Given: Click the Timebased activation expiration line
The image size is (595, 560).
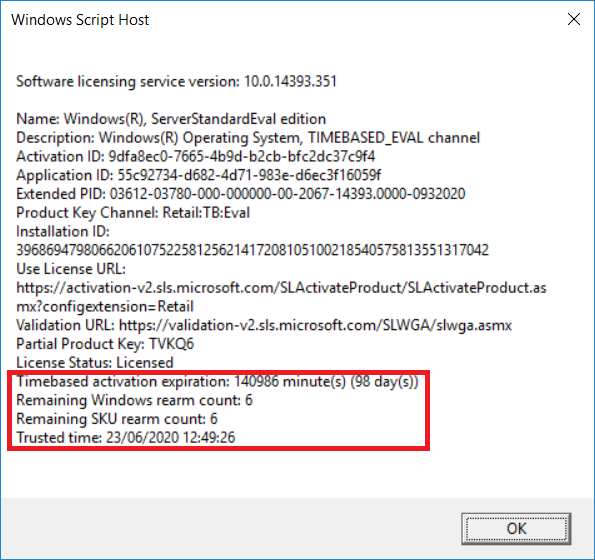Looking at the screenshot, I should pos(217,382).
